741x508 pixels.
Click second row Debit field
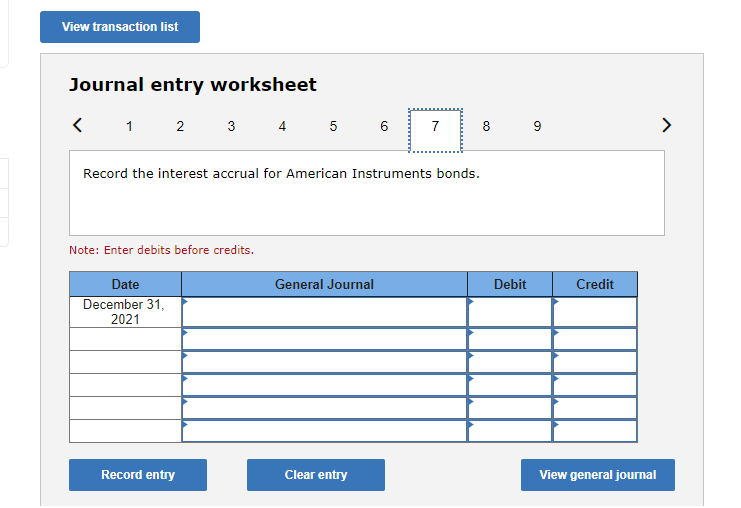pyautogui.click(x=510, y=339)
